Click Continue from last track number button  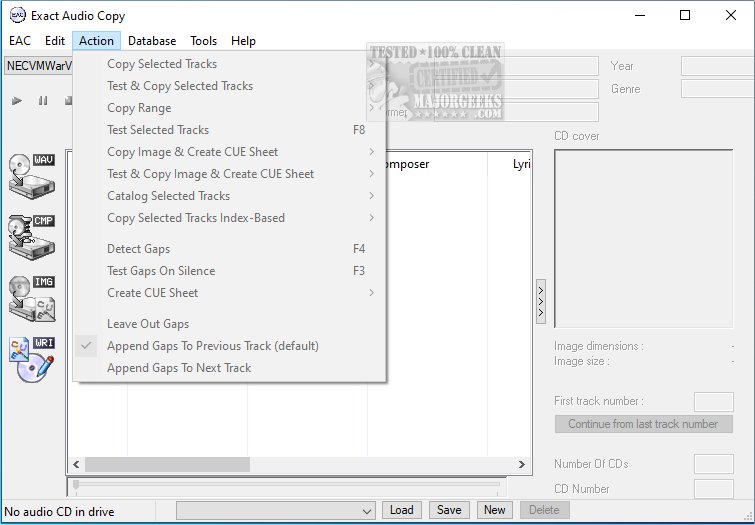point(643,424)
